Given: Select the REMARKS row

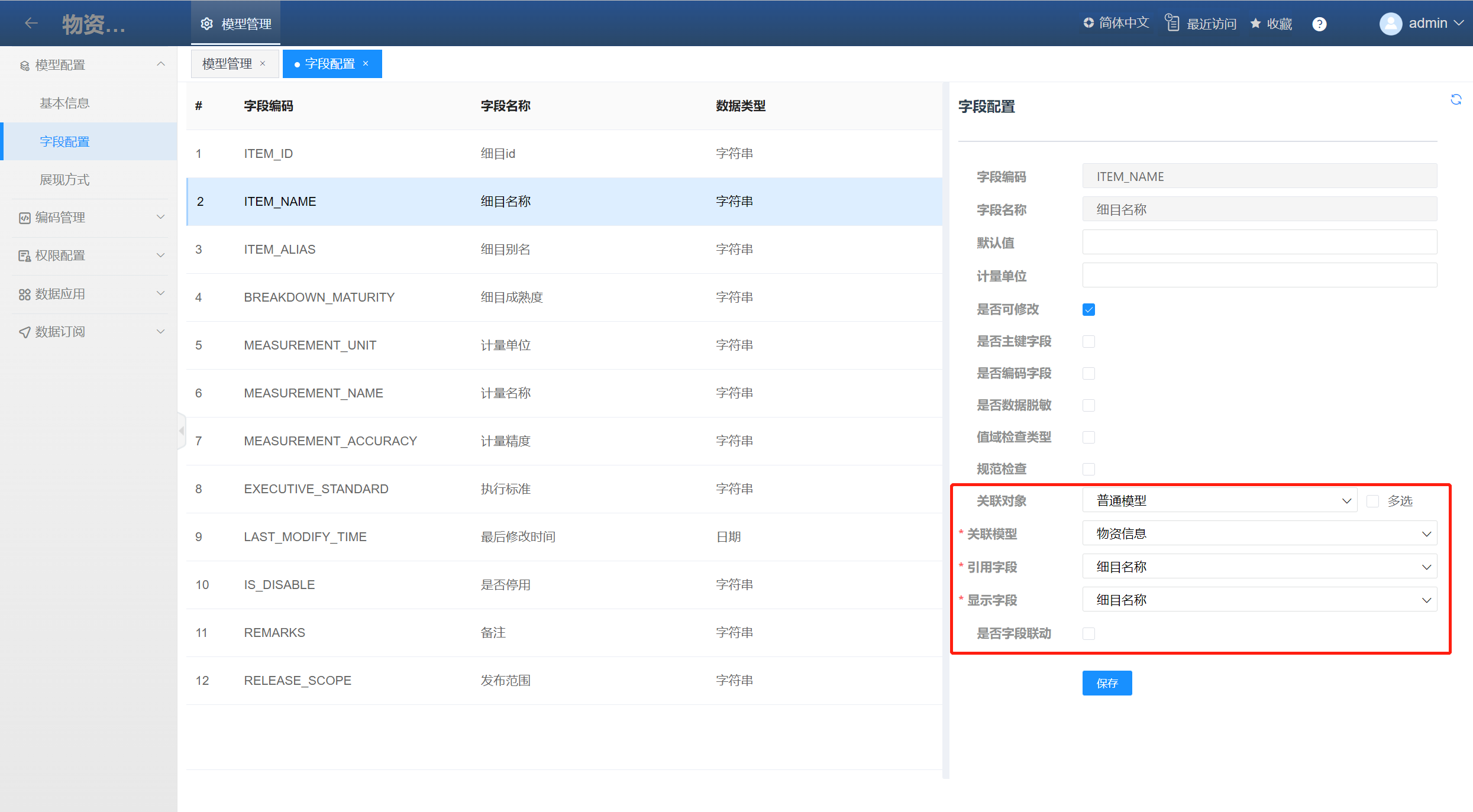Looking at the screenshot, I should pos(564,633).
